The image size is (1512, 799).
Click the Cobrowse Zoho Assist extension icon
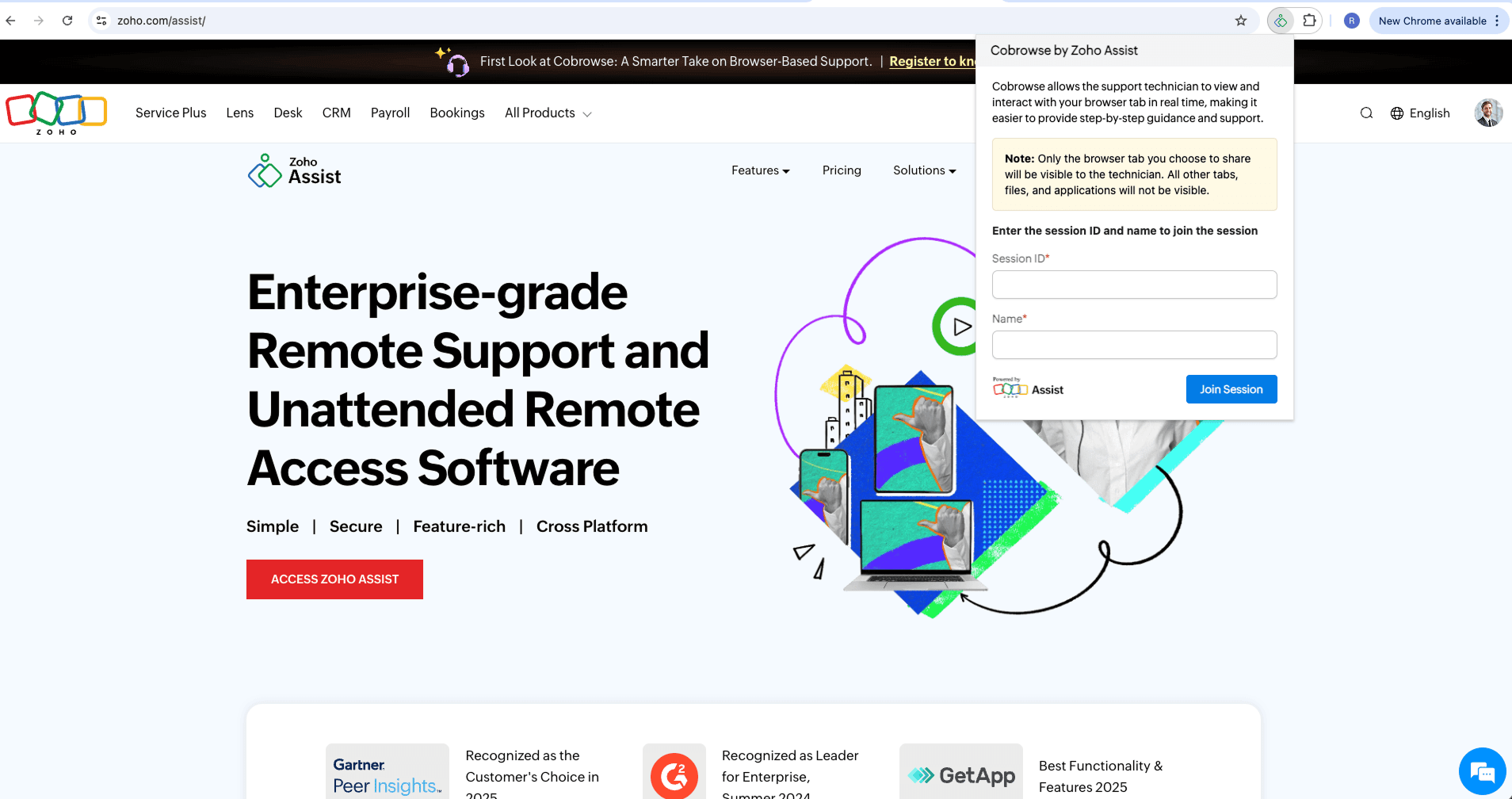point(1281,21)
